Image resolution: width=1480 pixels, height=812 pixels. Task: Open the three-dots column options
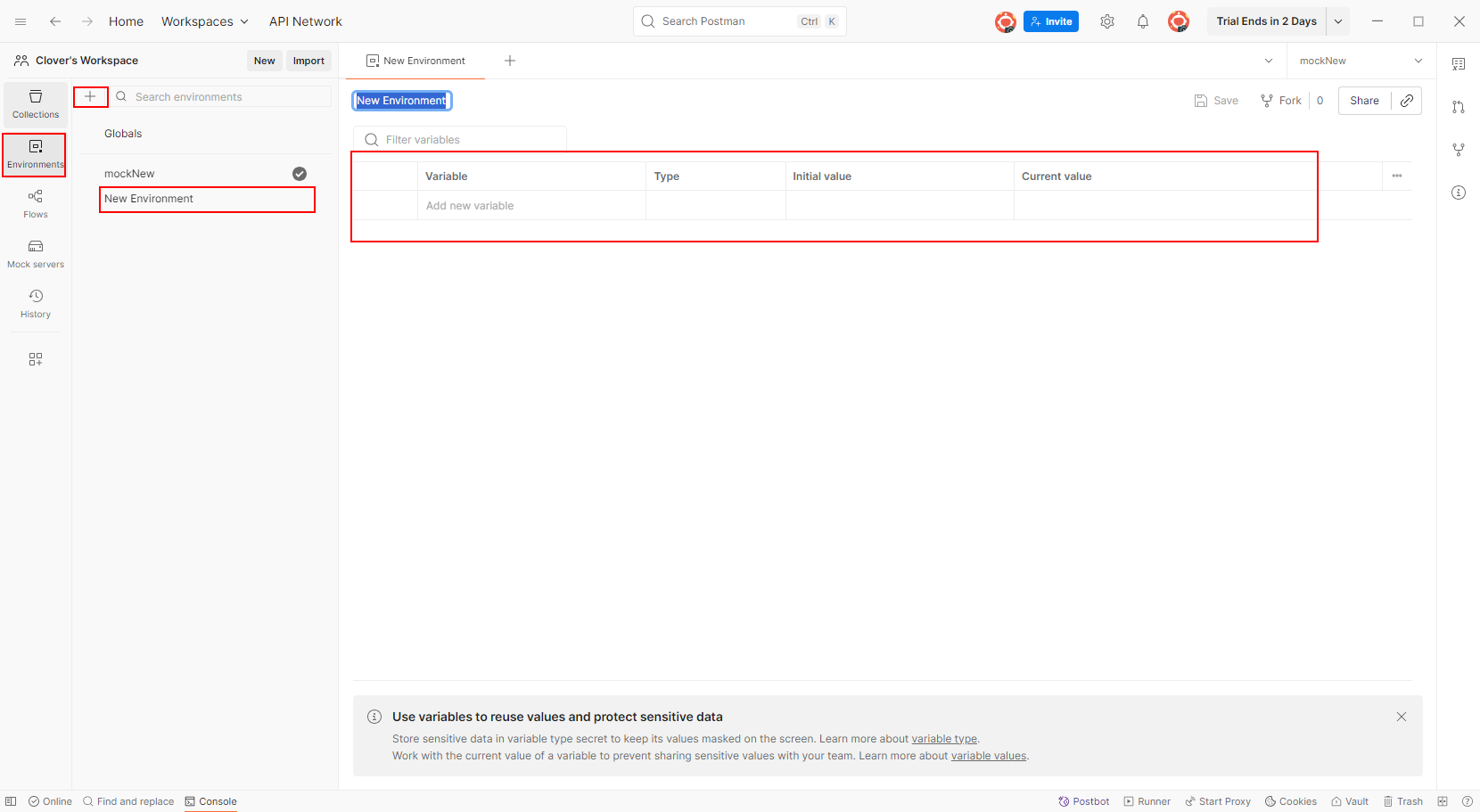coord(1397,176)
